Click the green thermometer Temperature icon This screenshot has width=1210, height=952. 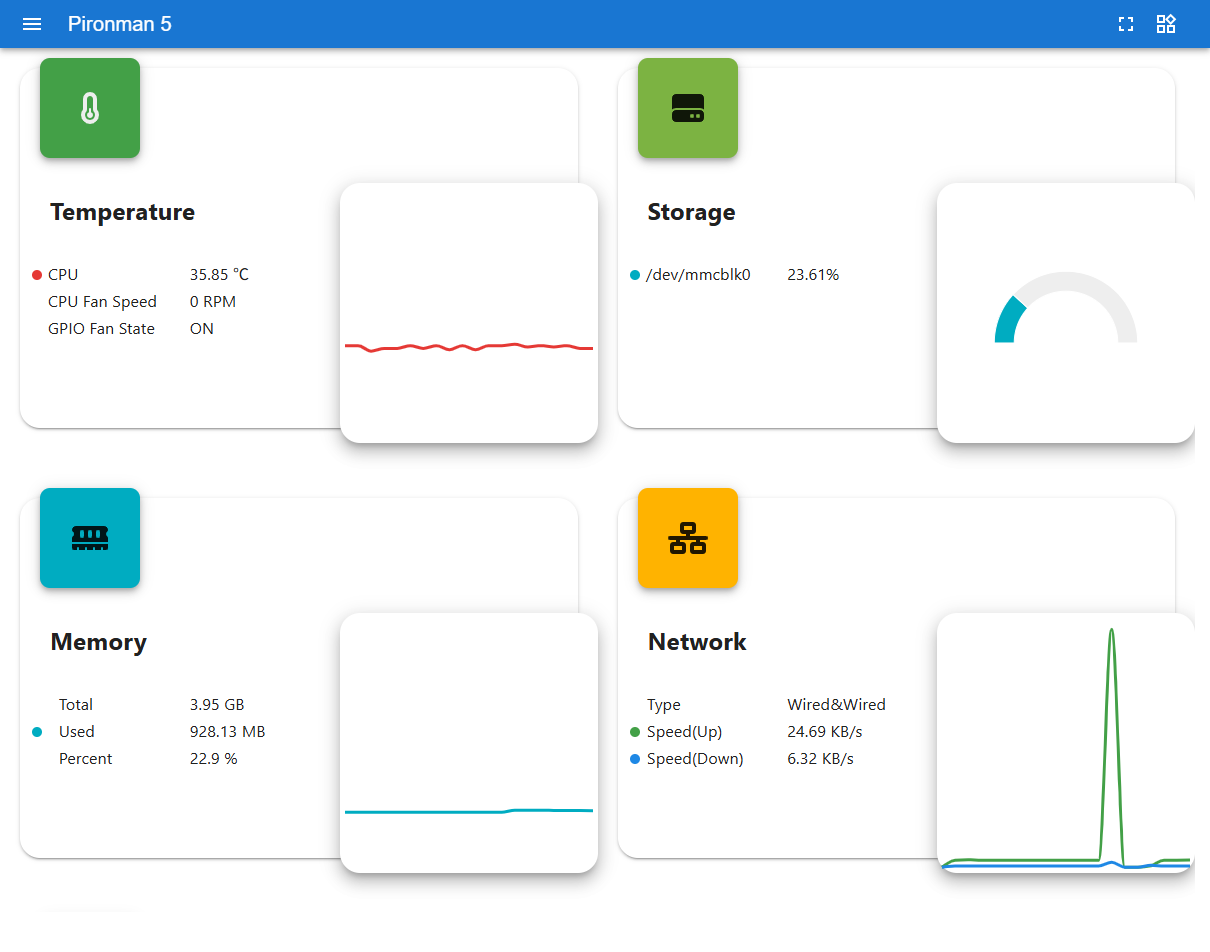[x=90, y=108]
